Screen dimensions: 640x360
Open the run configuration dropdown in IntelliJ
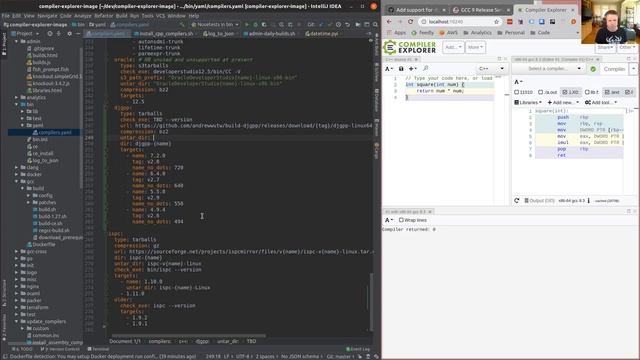(215, 24)
